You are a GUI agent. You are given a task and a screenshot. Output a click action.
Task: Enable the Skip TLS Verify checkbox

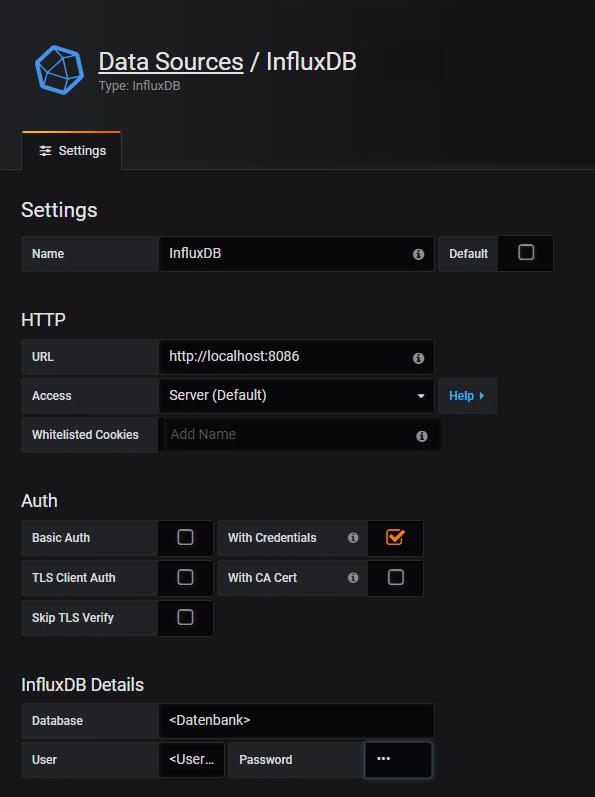pyautogui.click(x=185, y=617)
